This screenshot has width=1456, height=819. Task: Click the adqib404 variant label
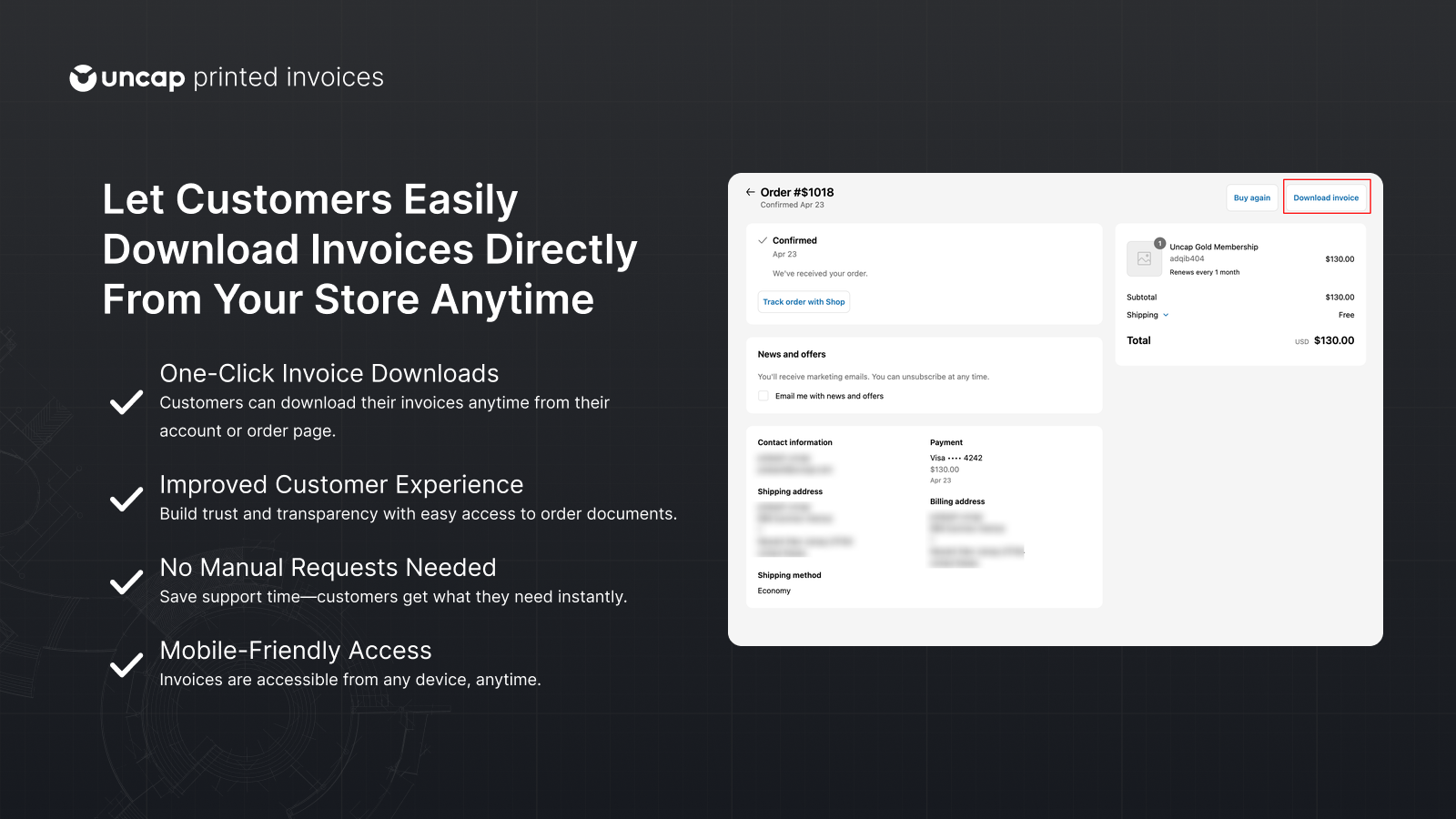click(x=1187, y=258)
